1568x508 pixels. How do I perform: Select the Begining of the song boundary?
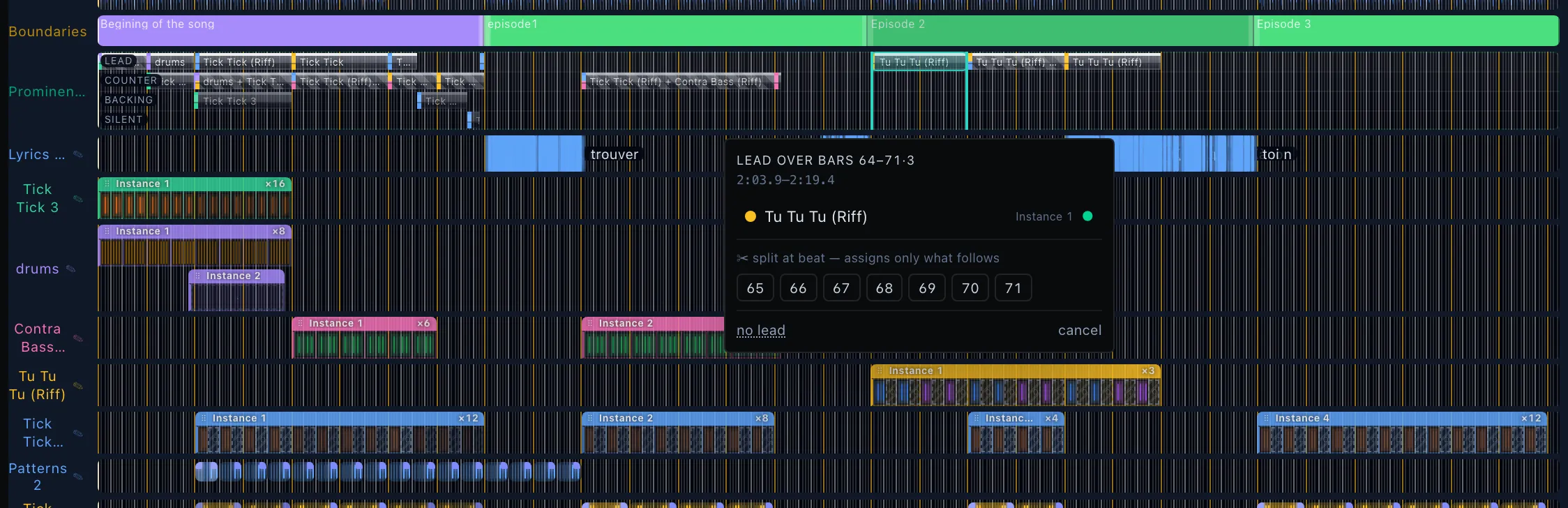coord(290,31)
